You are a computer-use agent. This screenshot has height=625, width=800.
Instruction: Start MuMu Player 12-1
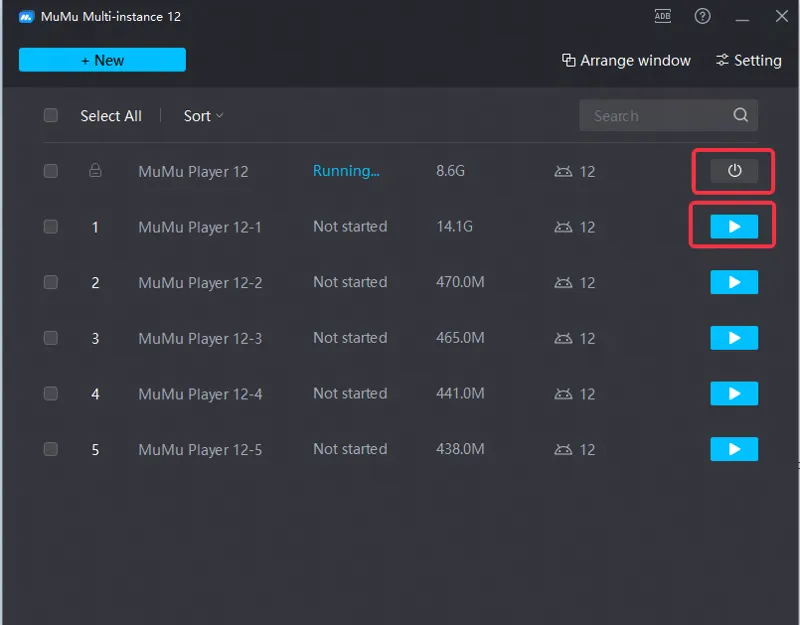coord(734,227)
